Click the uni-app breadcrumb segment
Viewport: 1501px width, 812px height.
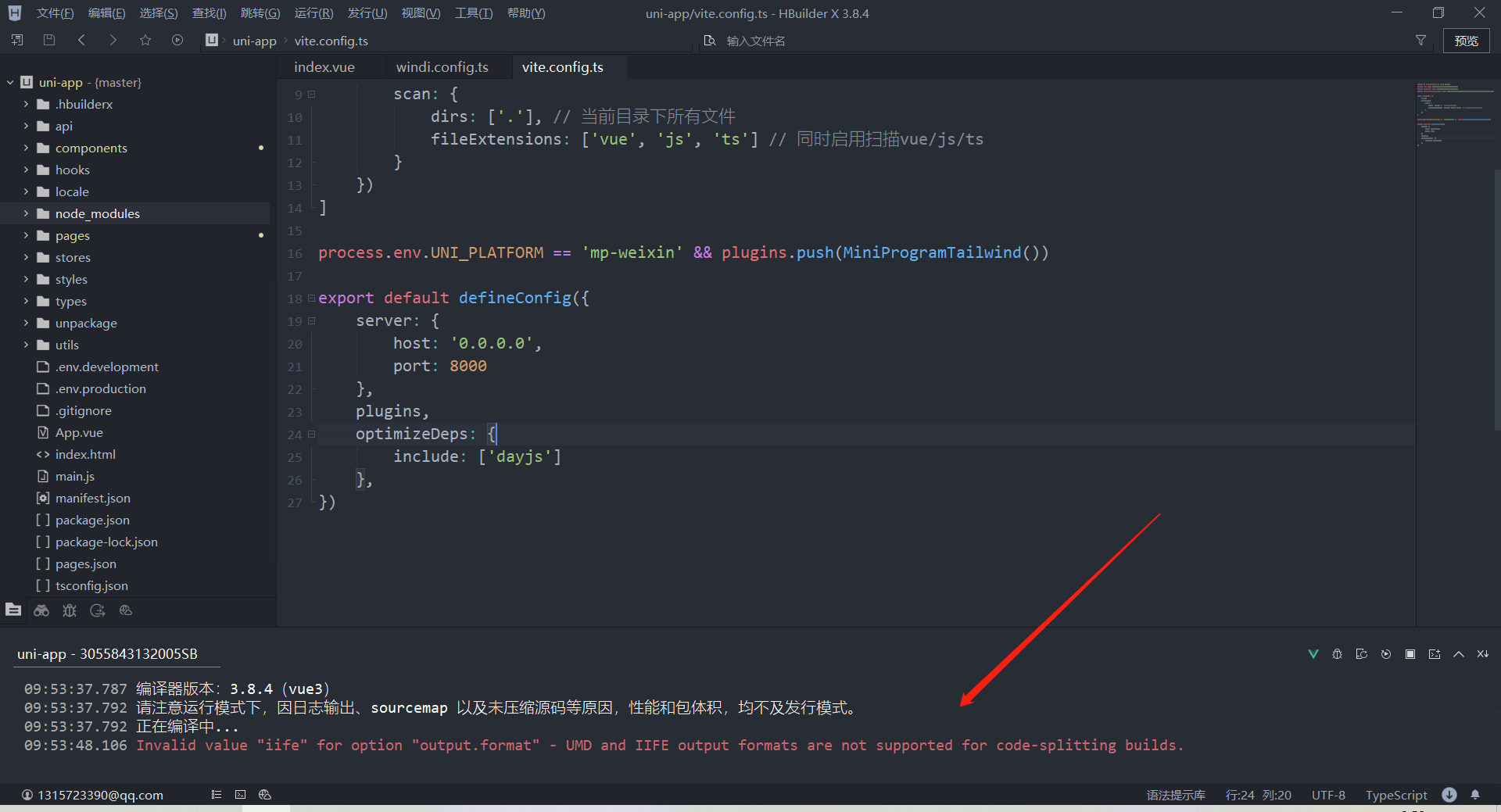(x=255, y=41)
